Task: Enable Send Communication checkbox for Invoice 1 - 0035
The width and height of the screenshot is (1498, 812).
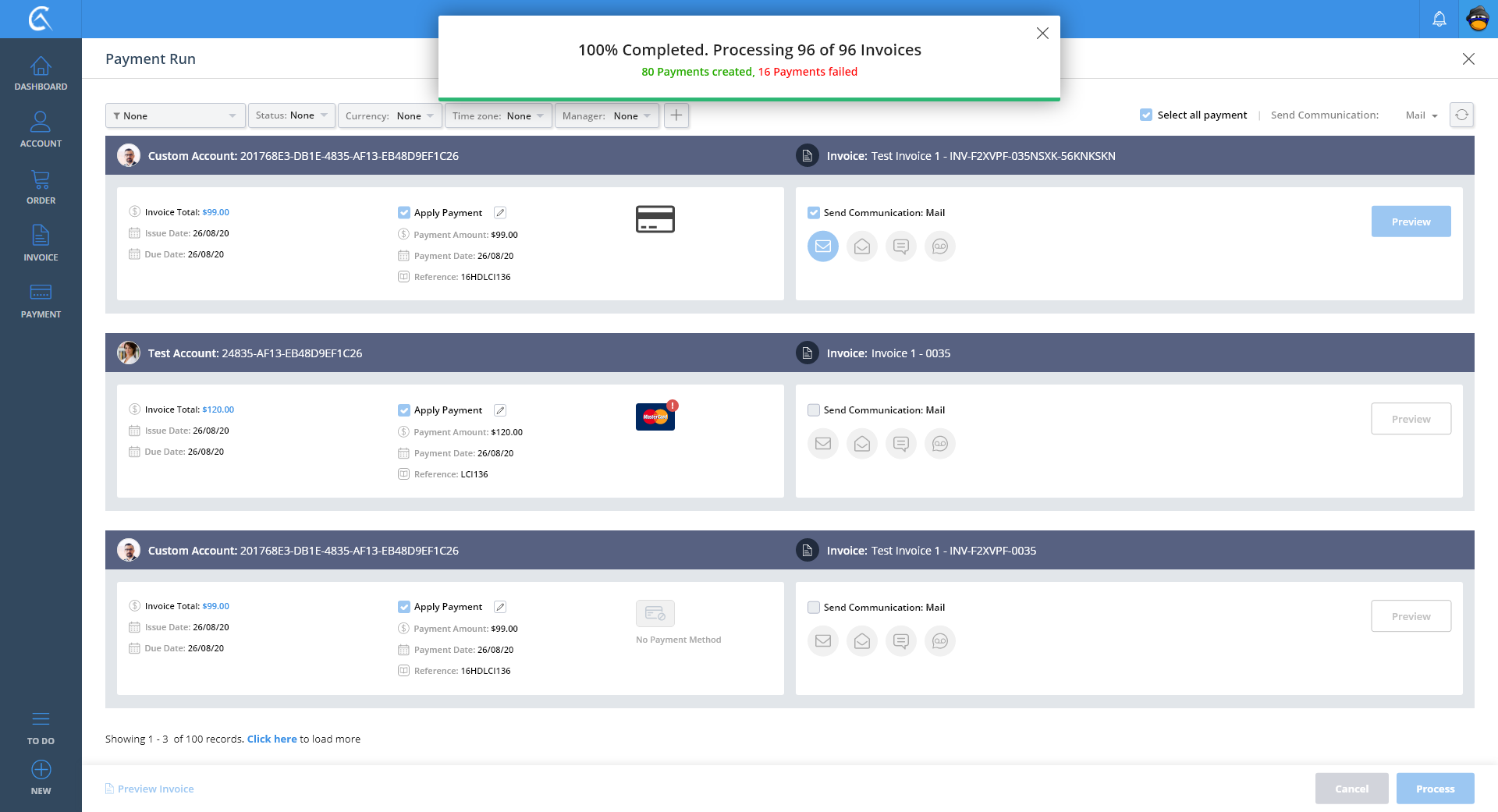Action: point(814,410)
